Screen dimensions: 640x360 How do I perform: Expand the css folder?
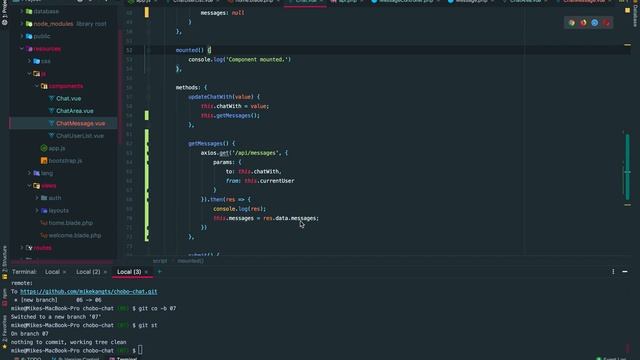29,61
